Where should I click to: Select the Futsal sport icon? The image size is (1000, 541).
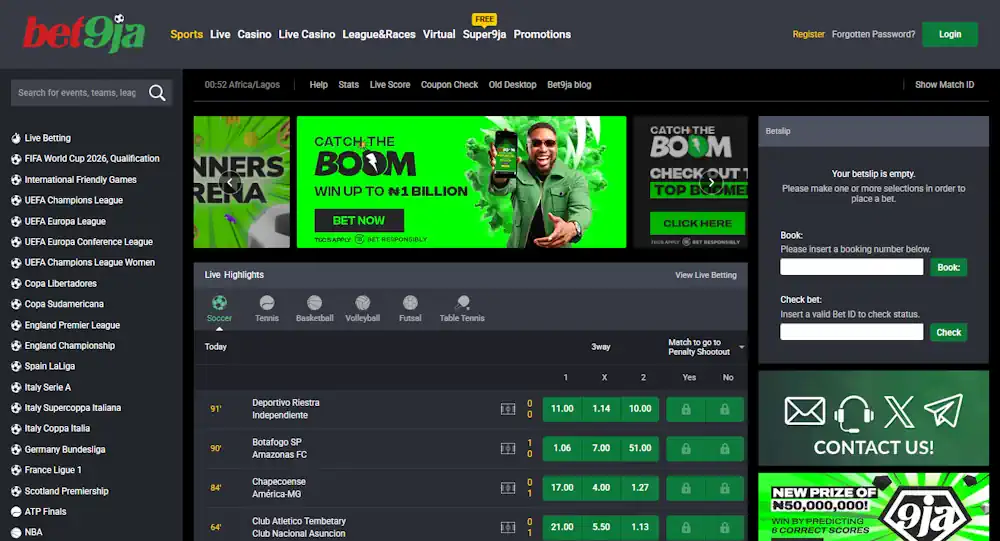tap(410, 302)
